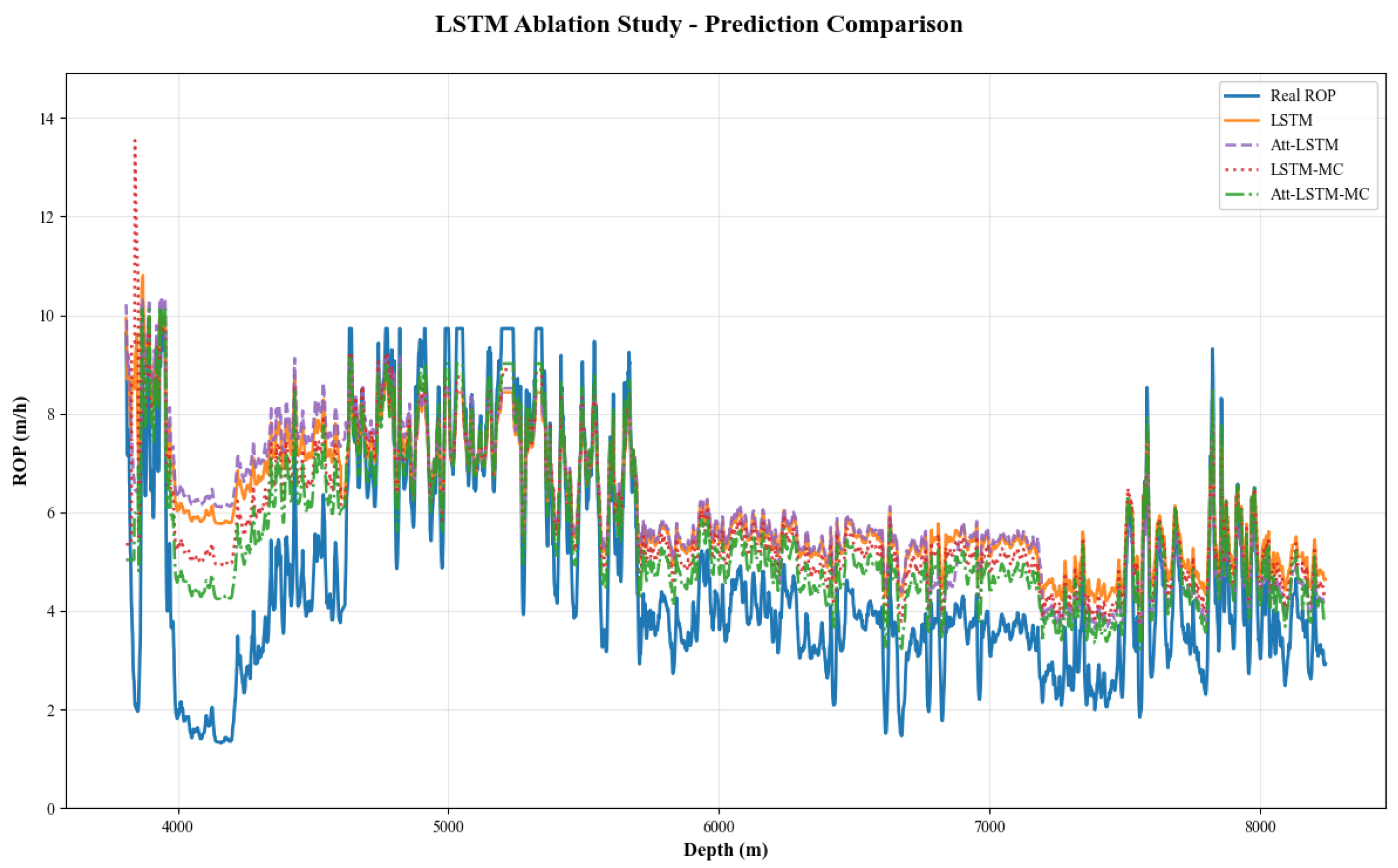Viewport: 1398px width, 868px height.
Task: Click the LSTM legend label
Action: pos(1291,120)
